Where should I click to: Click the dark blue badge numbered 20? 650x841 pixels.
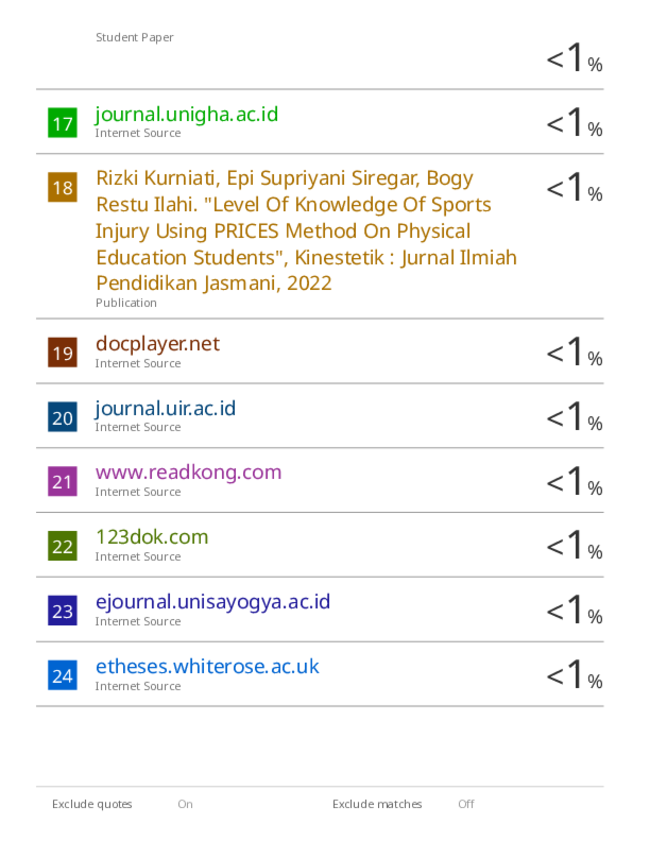(62, 417)
